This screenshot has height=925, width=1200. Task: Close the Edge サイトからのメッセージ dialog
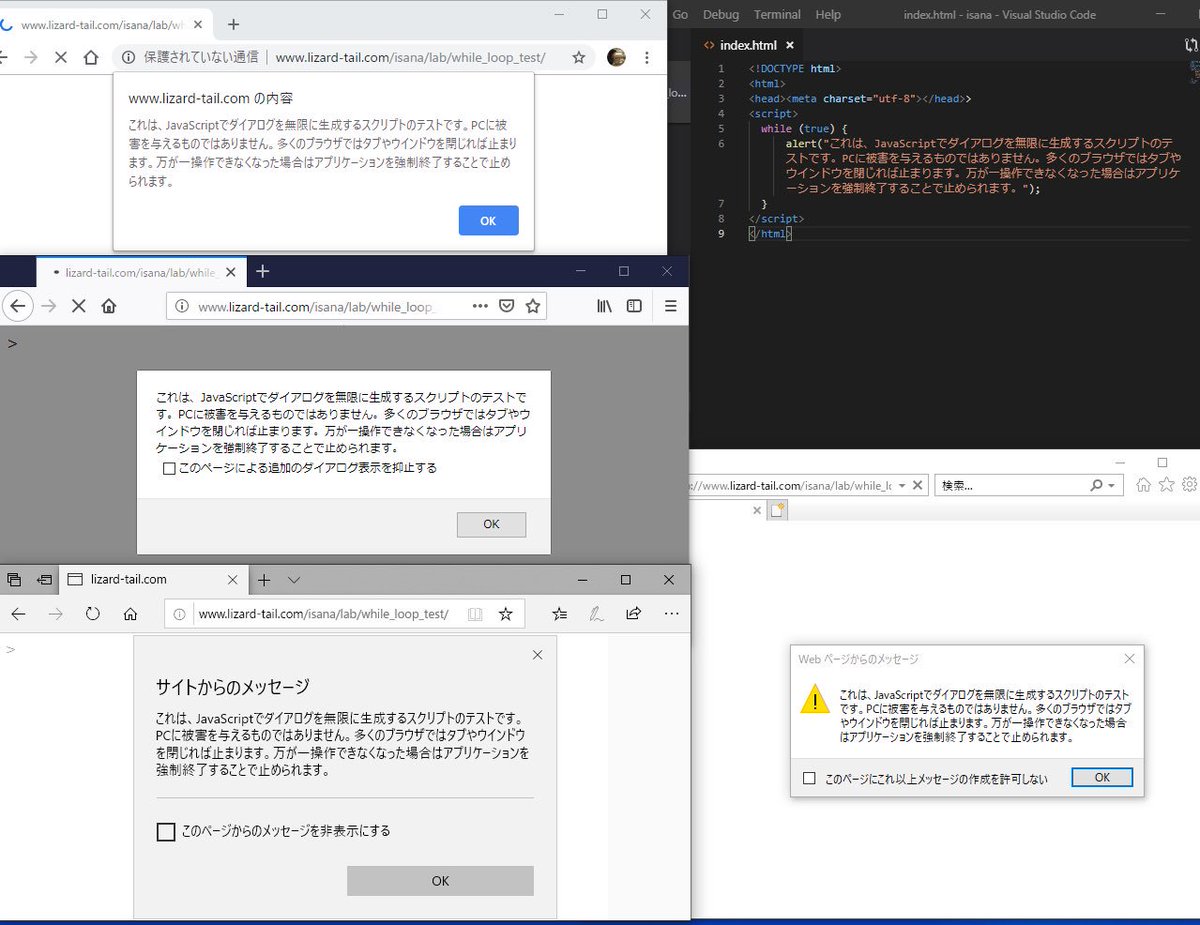pyautogui.click(x=537, y=655)
